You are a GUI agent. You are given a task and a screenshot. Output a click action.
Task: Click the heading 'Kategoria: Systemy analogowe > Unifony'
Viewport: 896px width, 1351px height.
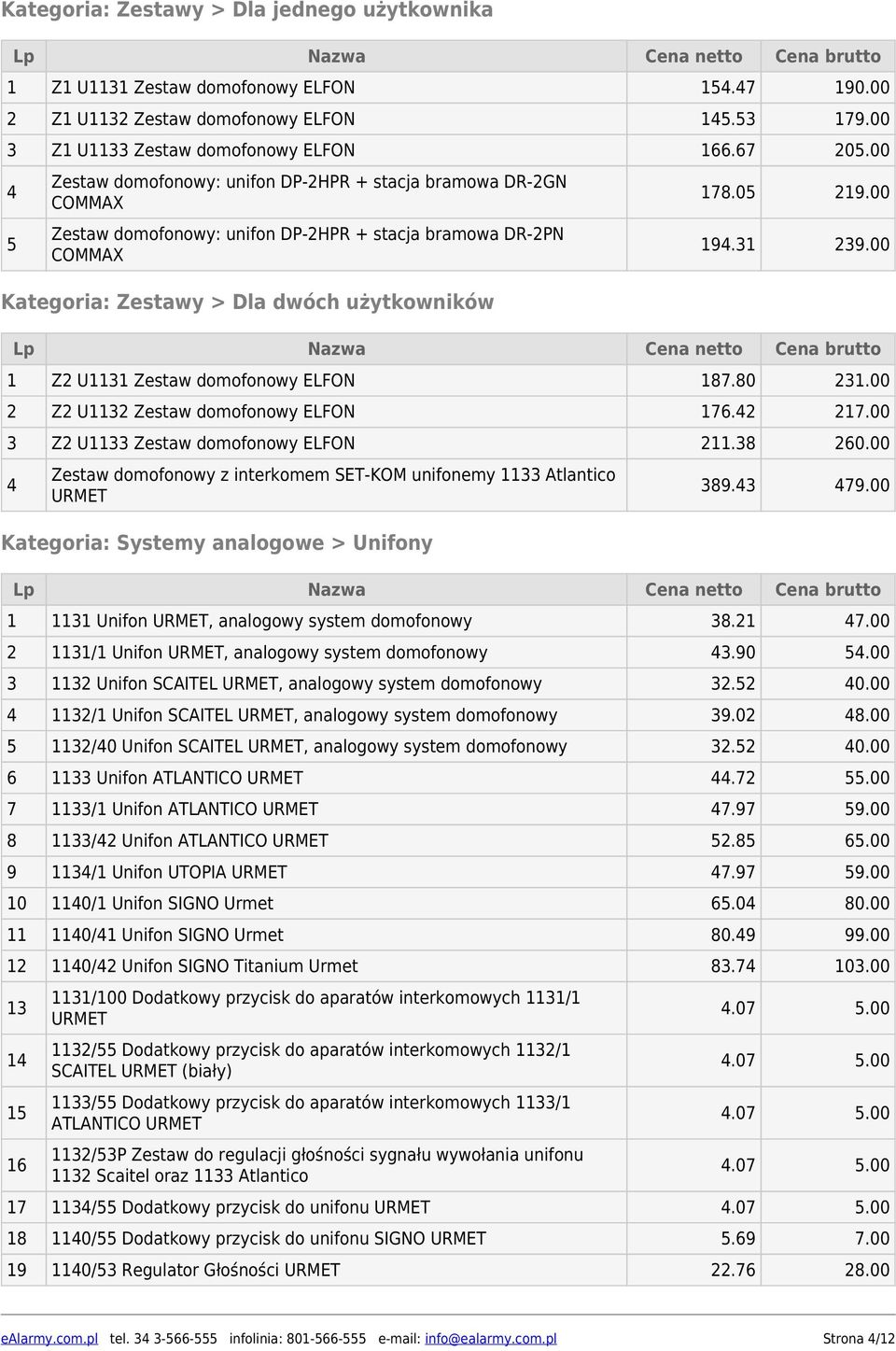coord(217,543)
